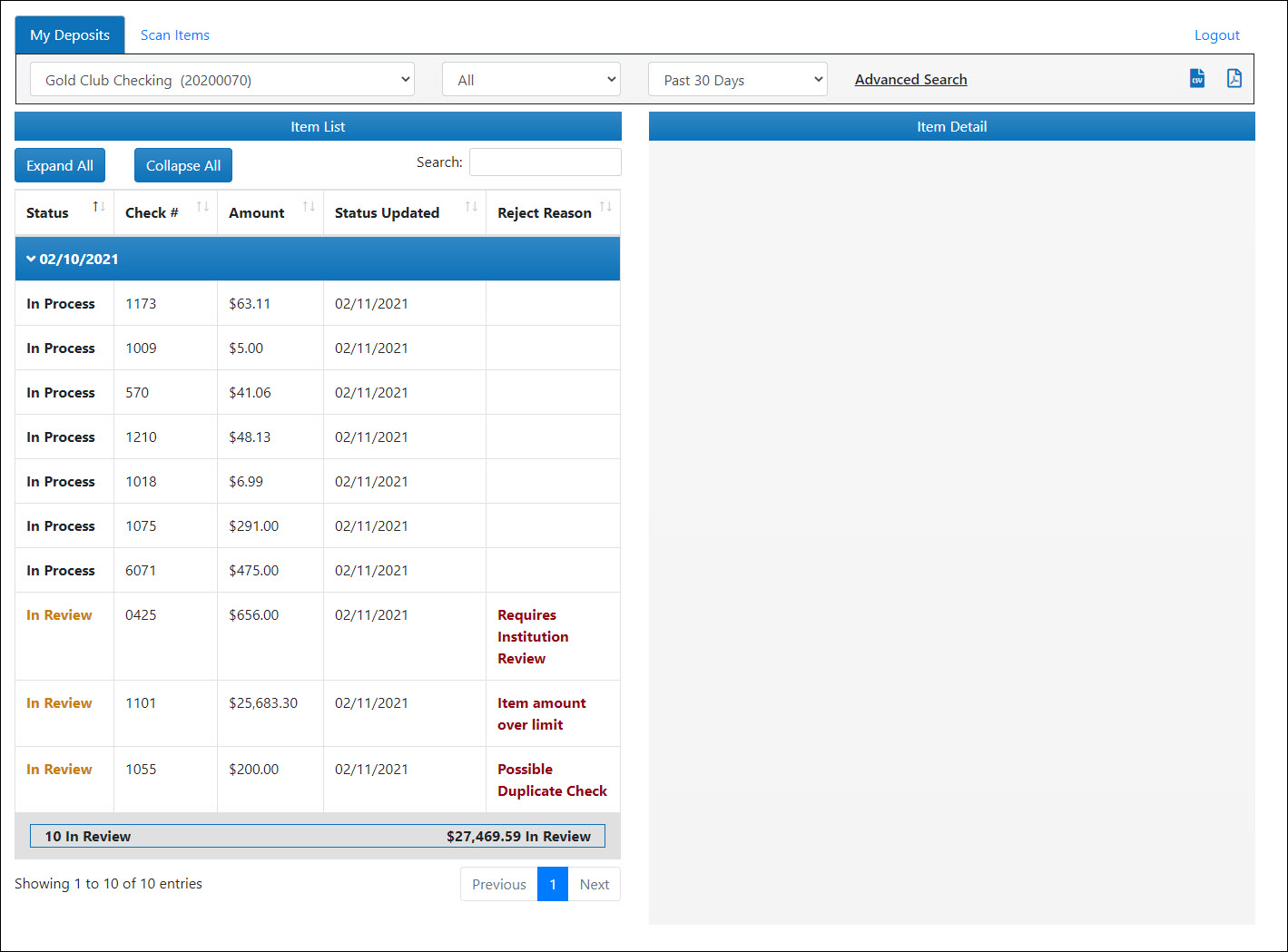Open the Advanced Search link
Screen dimensions: 1288x952
[x=910, y=80]
